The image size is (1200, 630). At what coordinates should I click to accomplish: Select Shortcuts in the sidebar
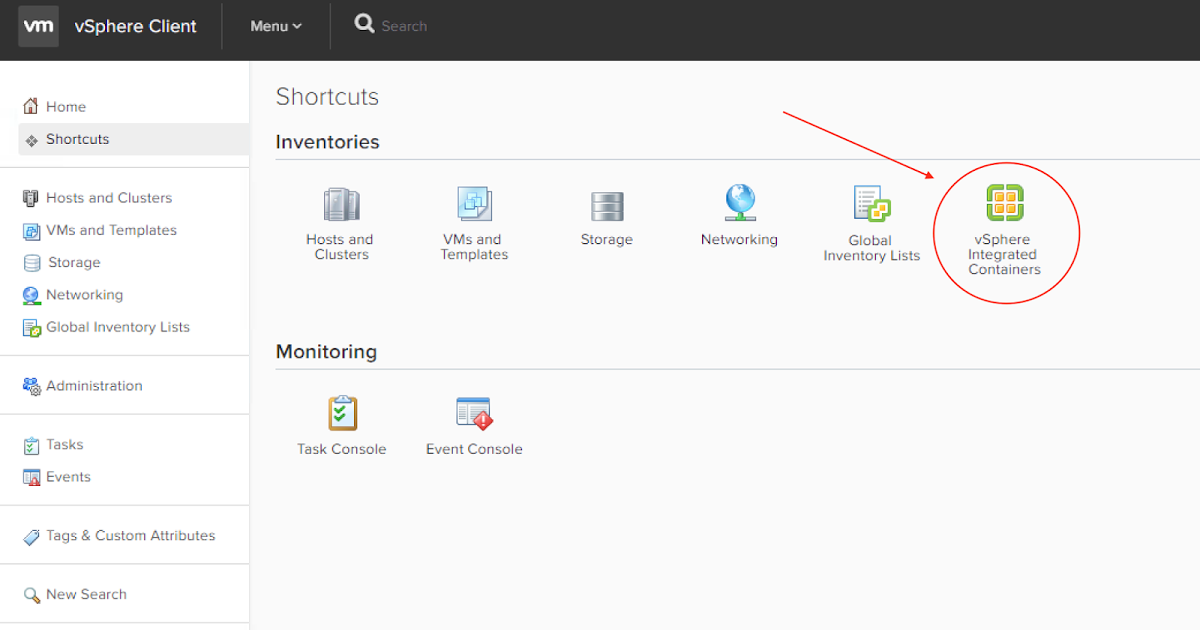tap(77, 139)
